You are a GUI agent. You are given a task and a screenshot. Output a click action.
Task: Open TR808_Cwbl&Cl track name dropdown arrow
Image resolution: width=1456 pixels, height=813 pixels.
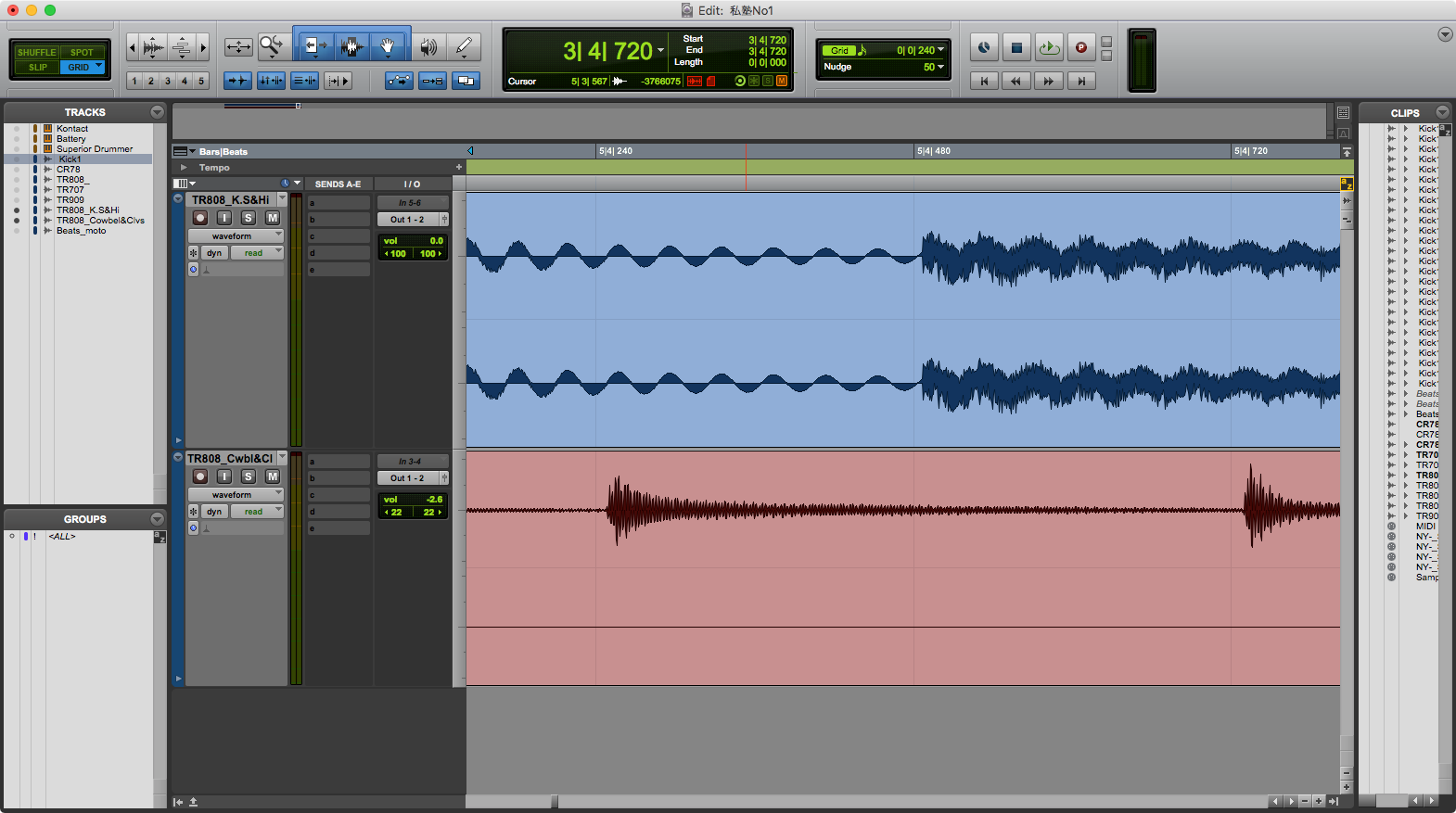[282, 457]
